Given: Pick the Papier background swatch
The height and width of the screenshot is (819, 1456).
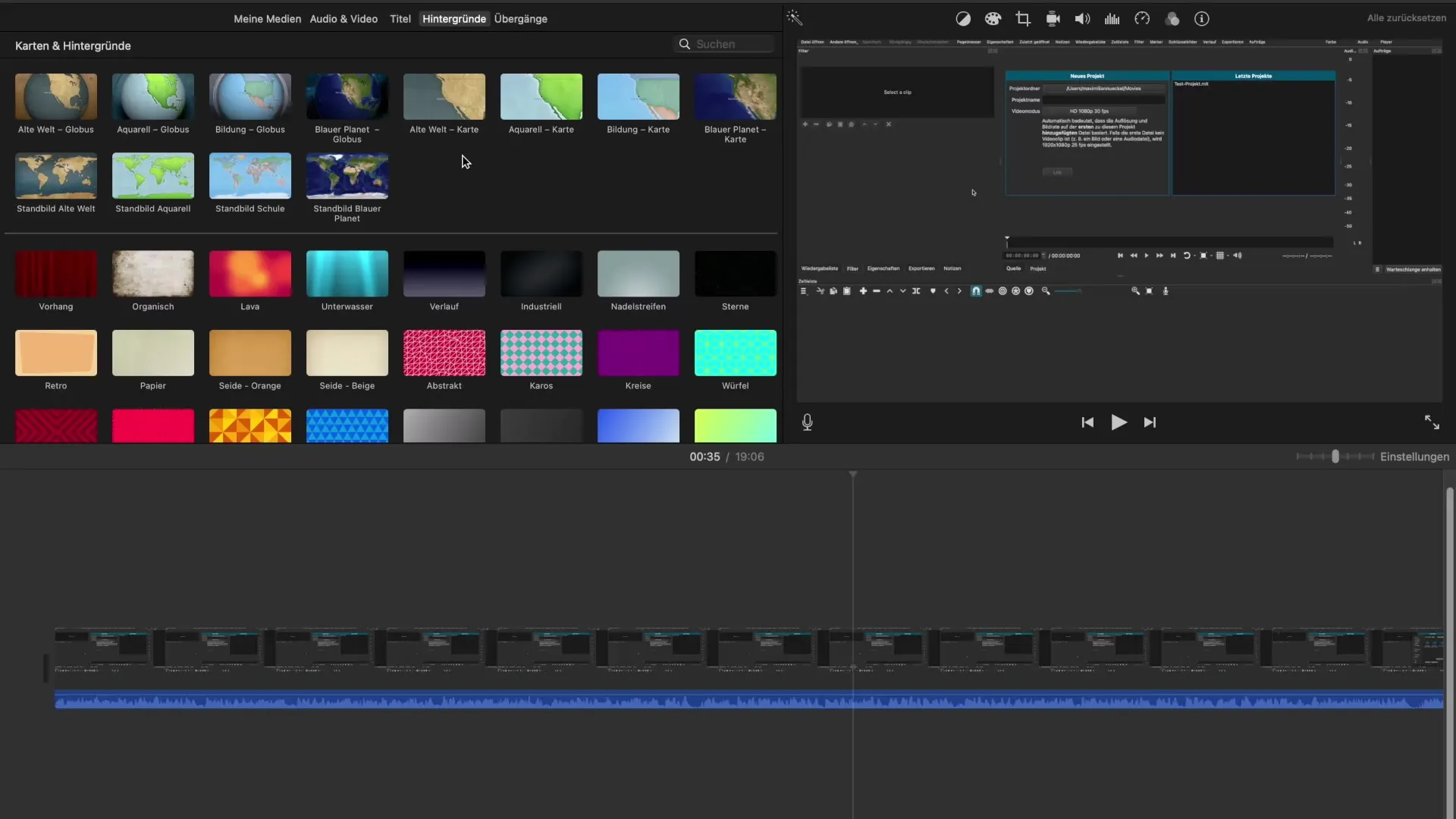Looking at the screenshot, I should pos(153,353).
